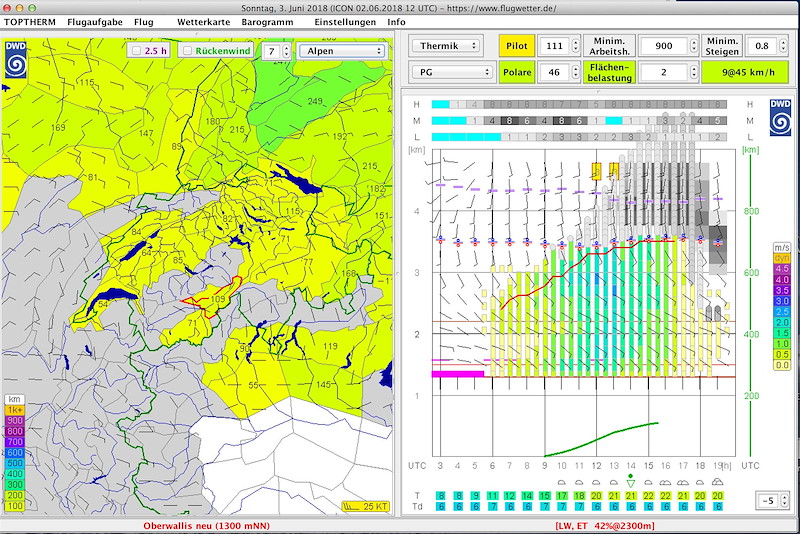Click the 2.0 m/s climb legend swatch

782,323
